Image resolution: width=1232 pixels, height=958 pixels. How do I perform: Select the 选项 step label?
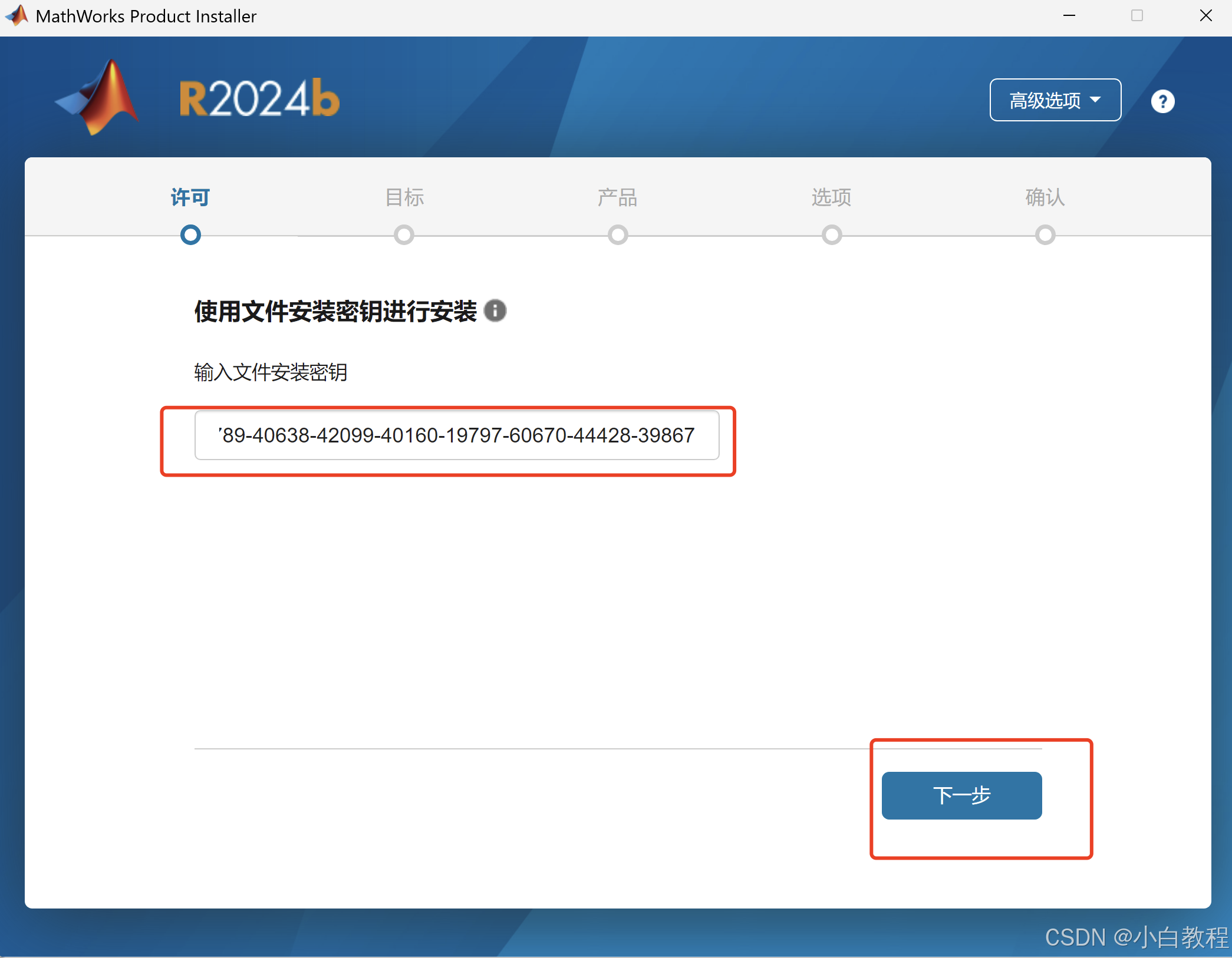[831, 197]
